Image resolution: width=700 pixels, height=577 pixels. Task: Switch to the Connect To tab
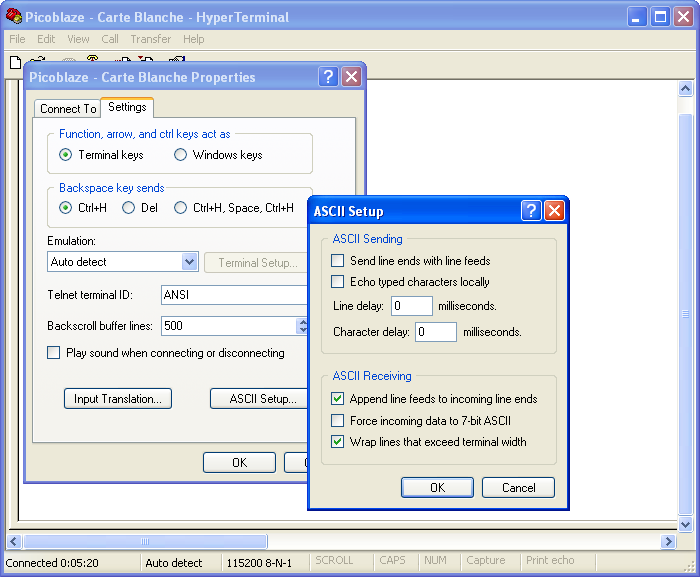[68, 109]
